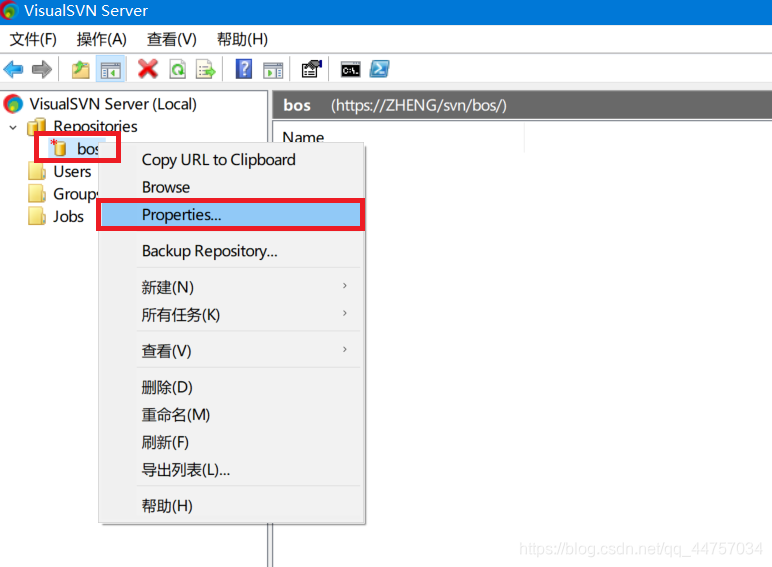Screen dimensions: 772x567
Task: Click the Back arrow toolbar icon
Action: tap(13, 69)
